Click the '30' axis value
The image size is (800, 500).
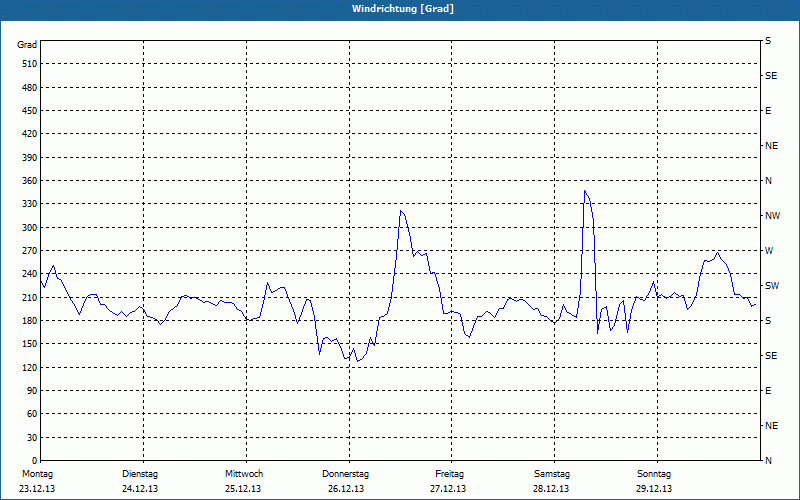click(x=32, y=437)
